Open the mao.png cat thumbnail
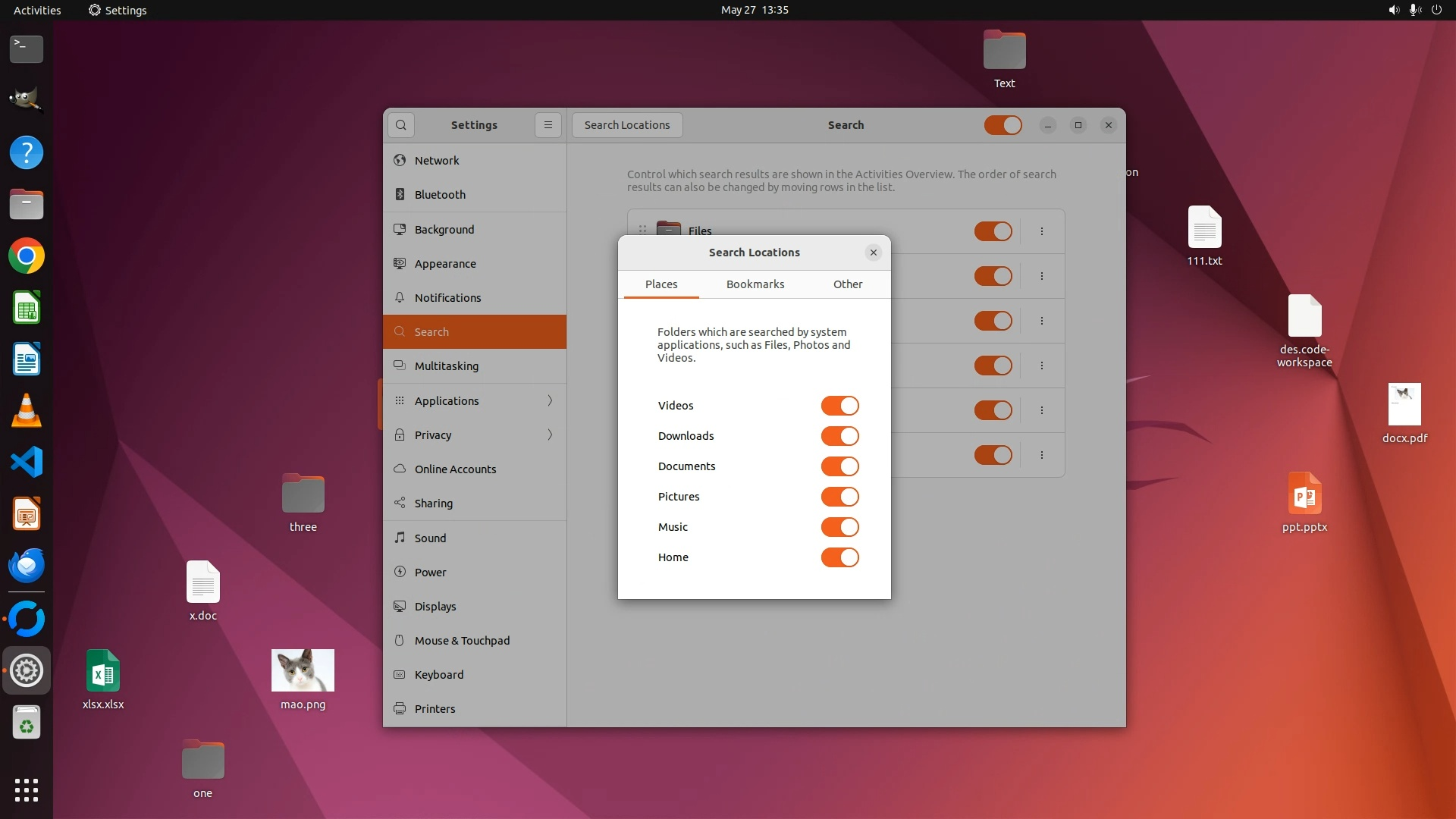 coord(303,670)
